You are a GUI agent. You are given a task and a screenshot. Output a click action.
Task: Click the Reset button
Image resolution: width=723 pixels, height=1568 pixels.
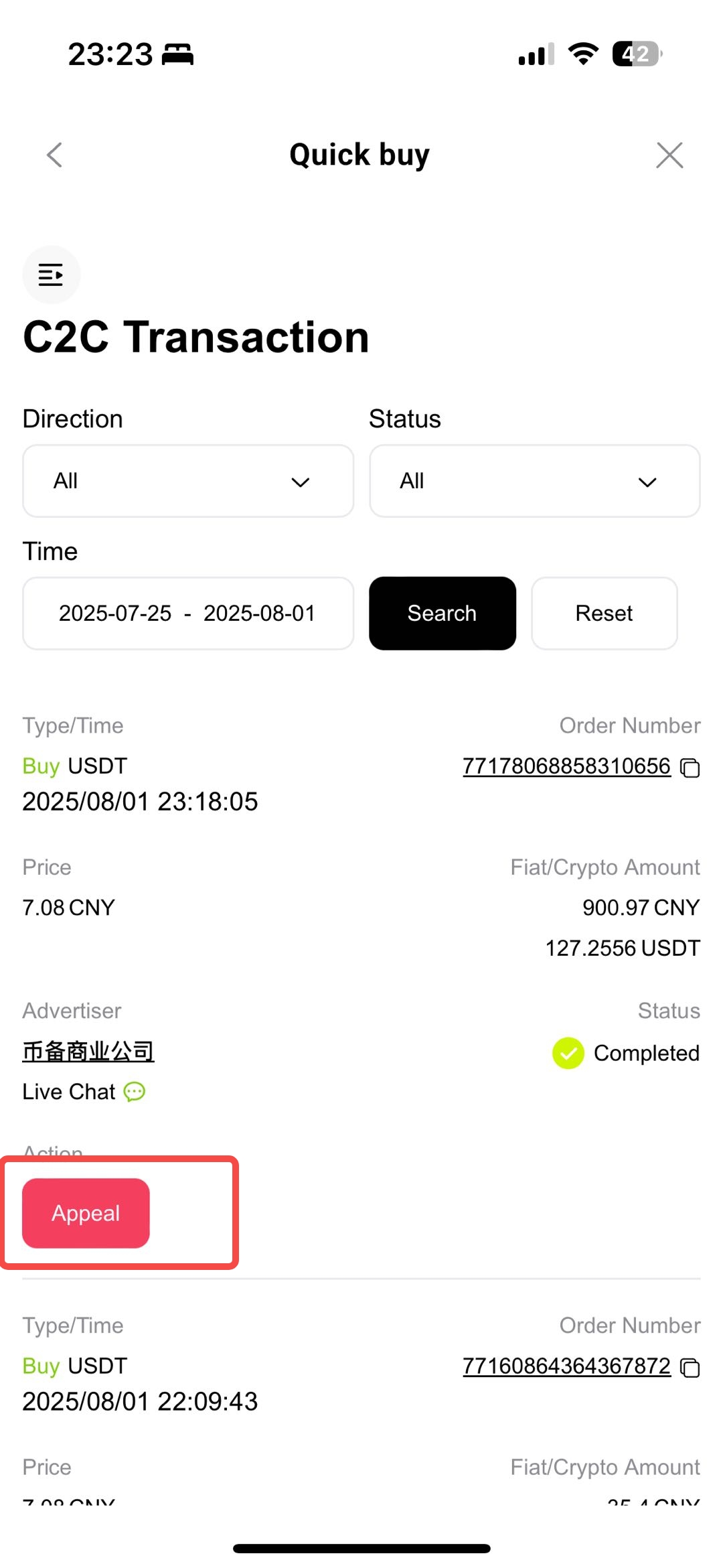[x=605, y=614]
